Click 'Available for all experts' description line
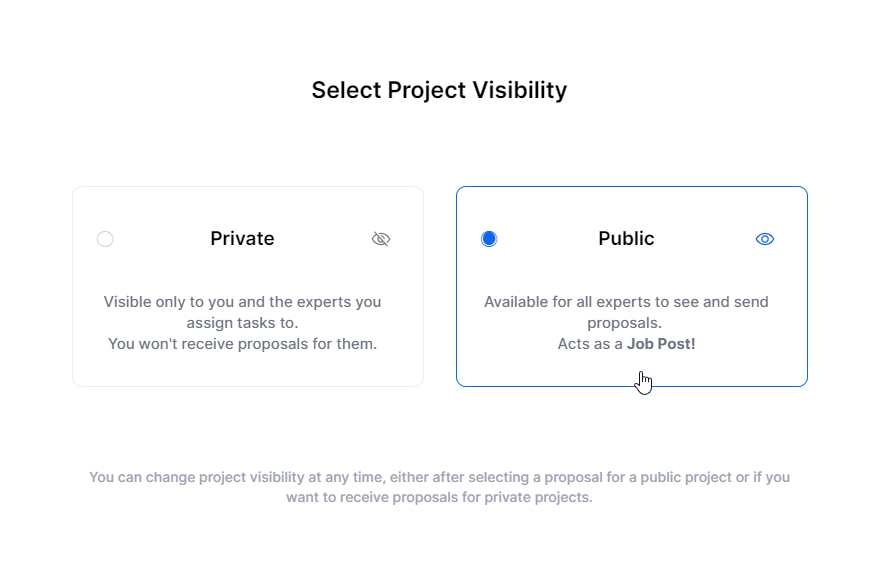Viewport: 879px width, 566px height. [626, 302]
